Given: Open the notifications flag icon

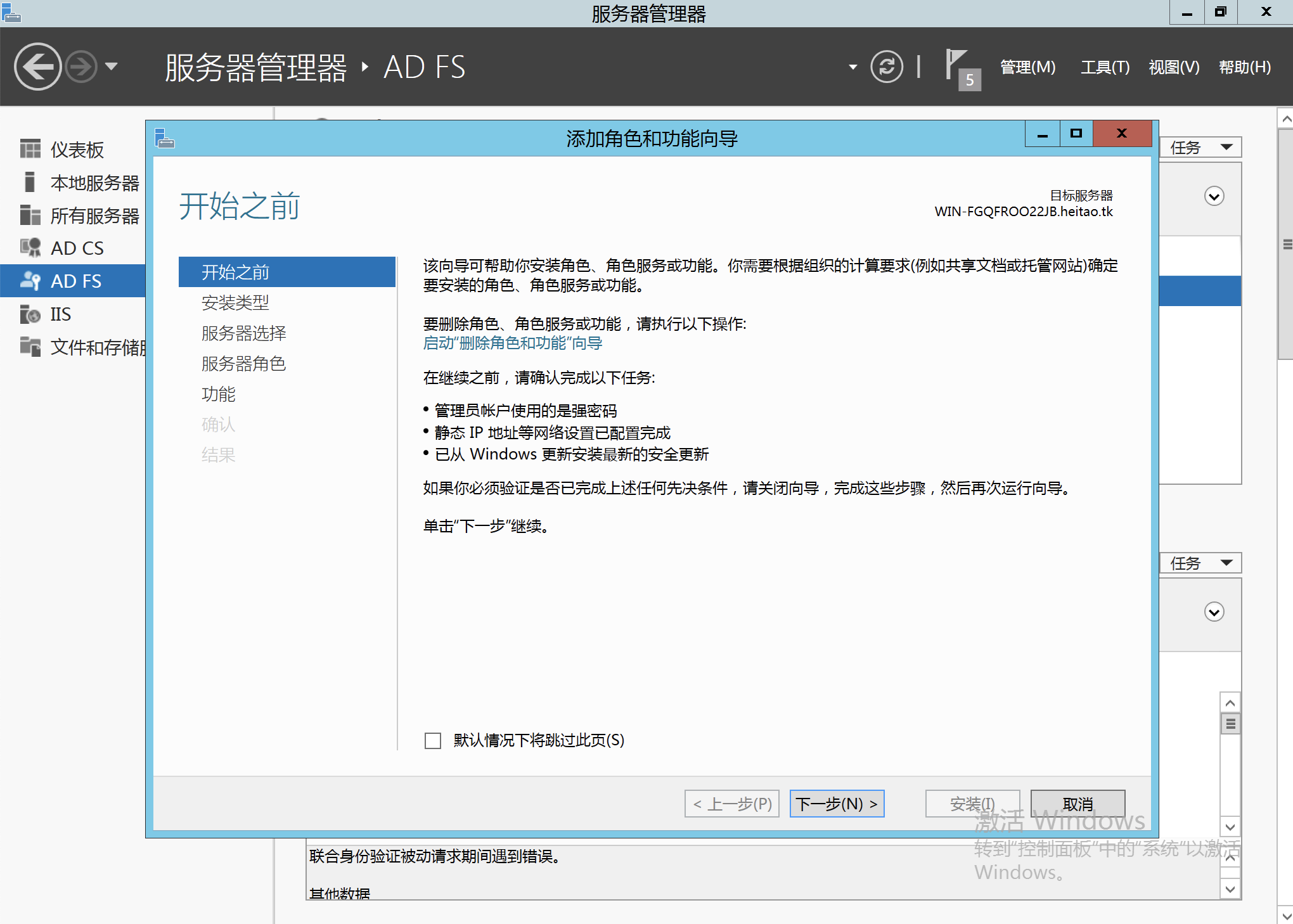Looking at the screenshot, I should point(962,68).
